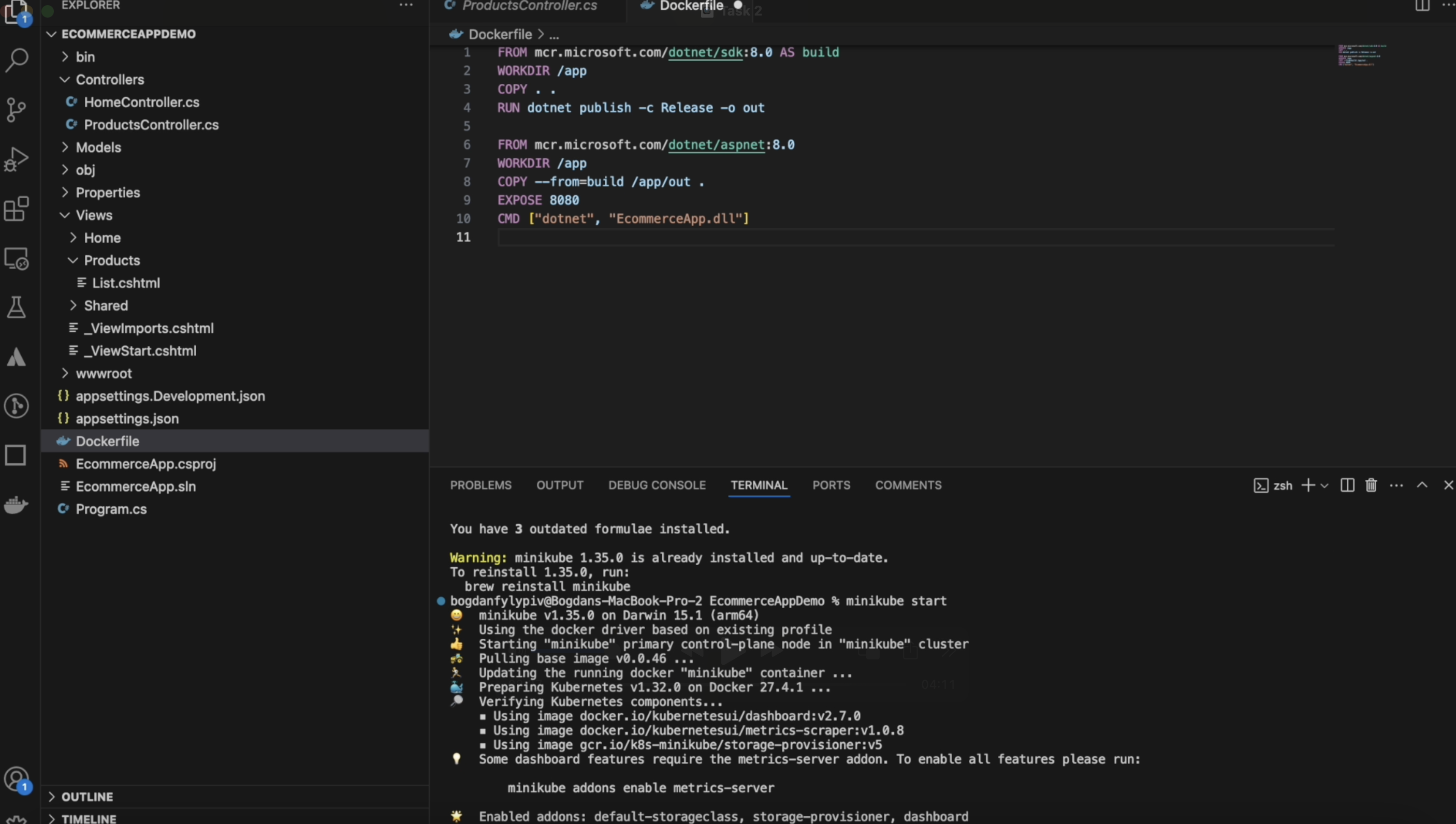
Task: Split the terminal panel
Action: click(1347, 485)
